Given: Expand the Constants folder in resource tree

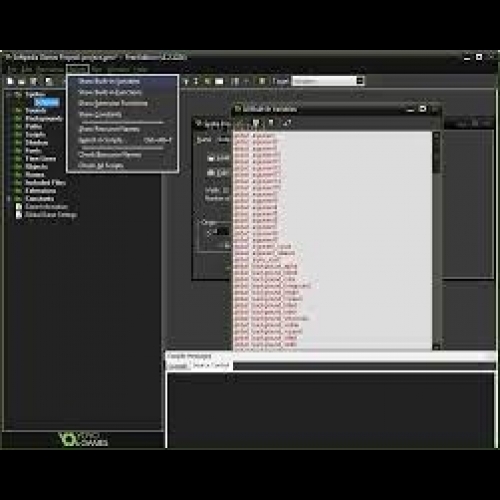Looking at the screenshot, I should point(9,199).
